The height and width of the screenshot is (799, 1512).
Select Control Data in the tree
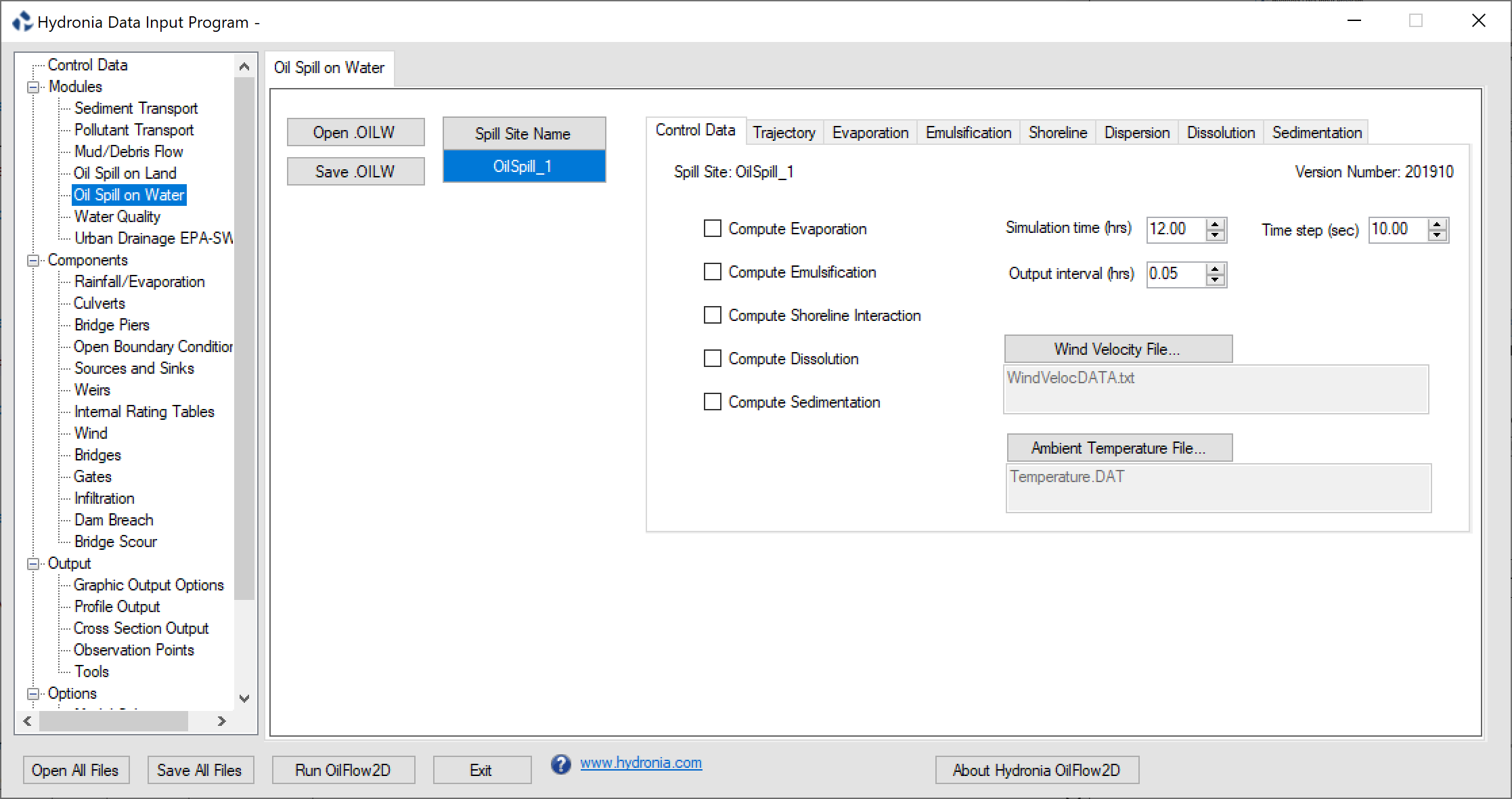(x=88, y=65)
